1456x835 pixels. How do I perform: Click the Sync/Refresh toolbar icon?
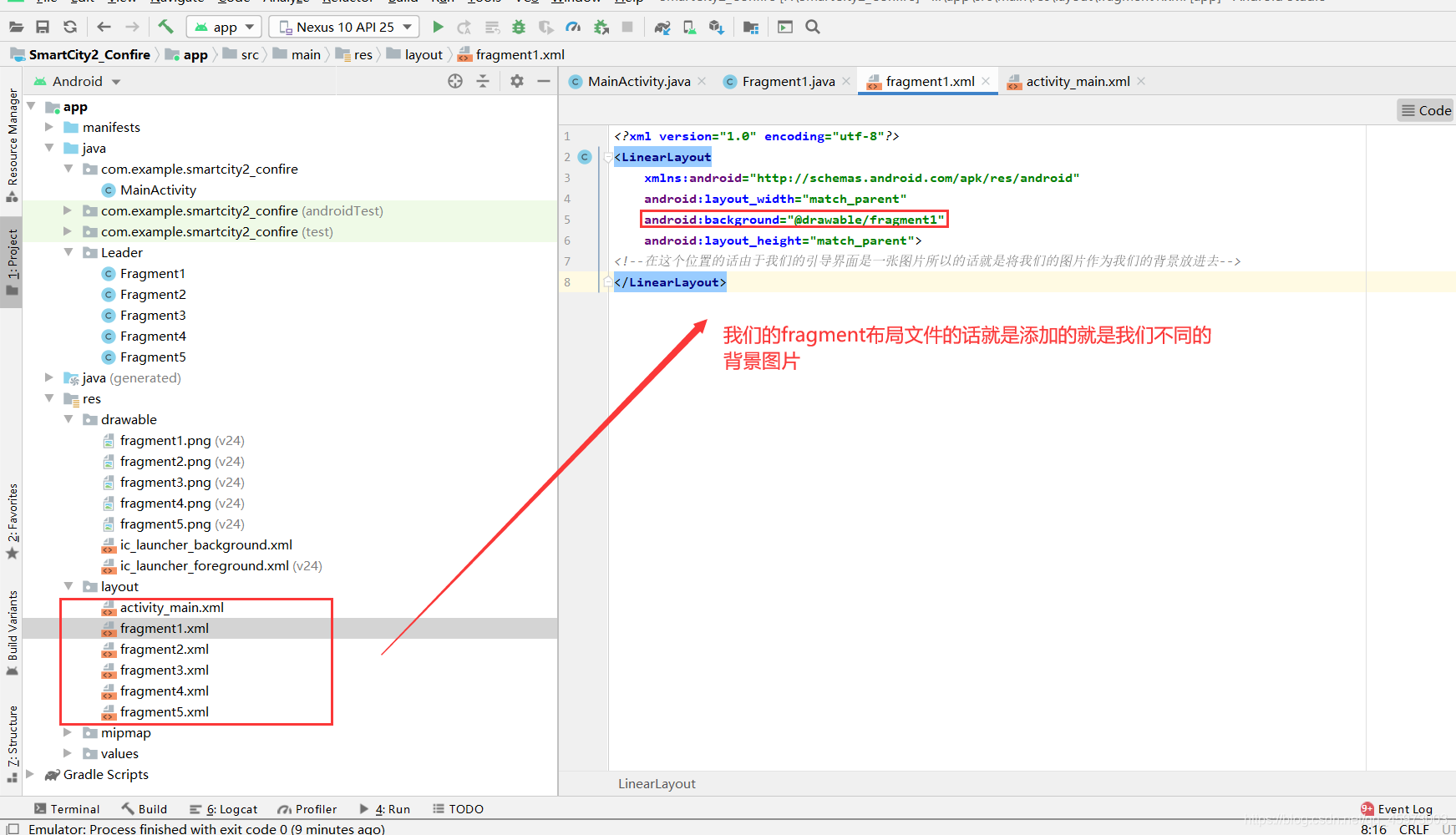tap(70, 27)
